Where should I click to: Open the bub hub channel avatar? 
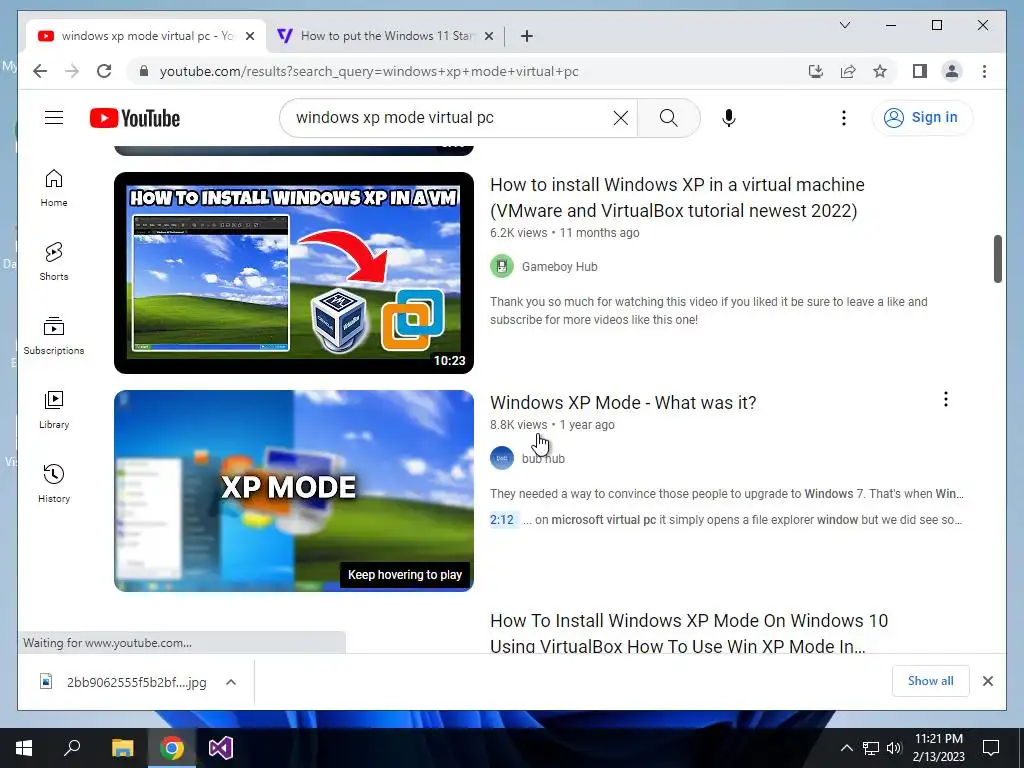point(502,458)
